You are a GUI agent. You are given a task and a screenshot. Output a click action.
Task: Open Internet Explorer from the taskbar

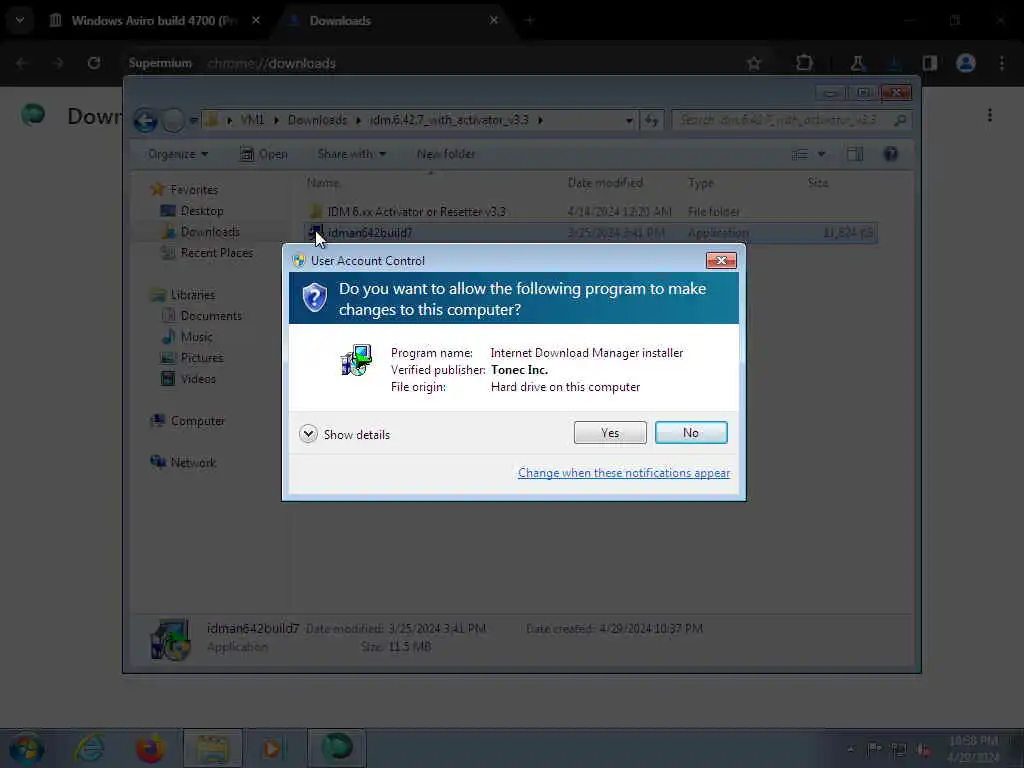click(x=89, y=748)
